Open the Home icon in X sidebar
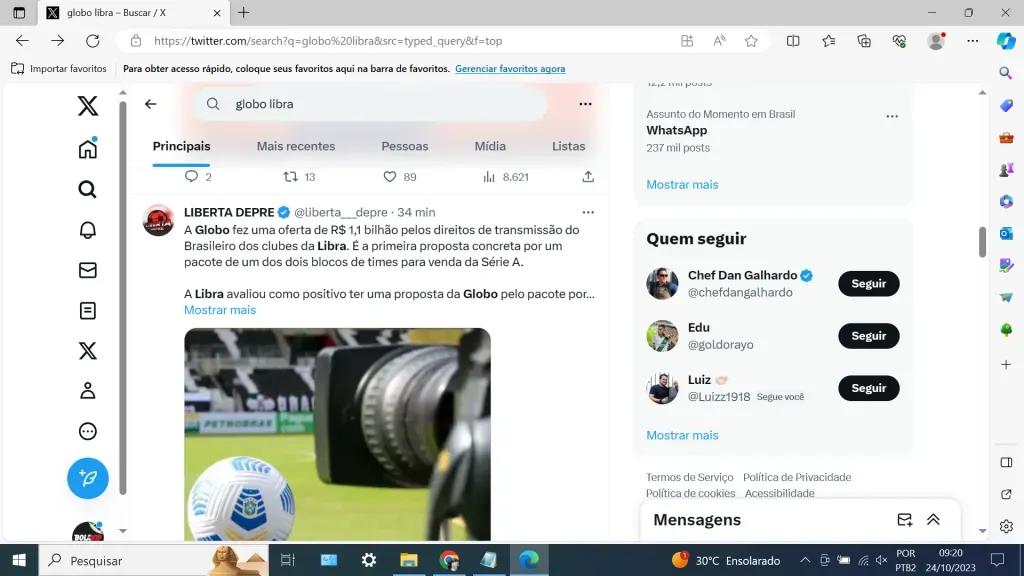This screenshot has width=1024, height=576. (x=88, y=149)
